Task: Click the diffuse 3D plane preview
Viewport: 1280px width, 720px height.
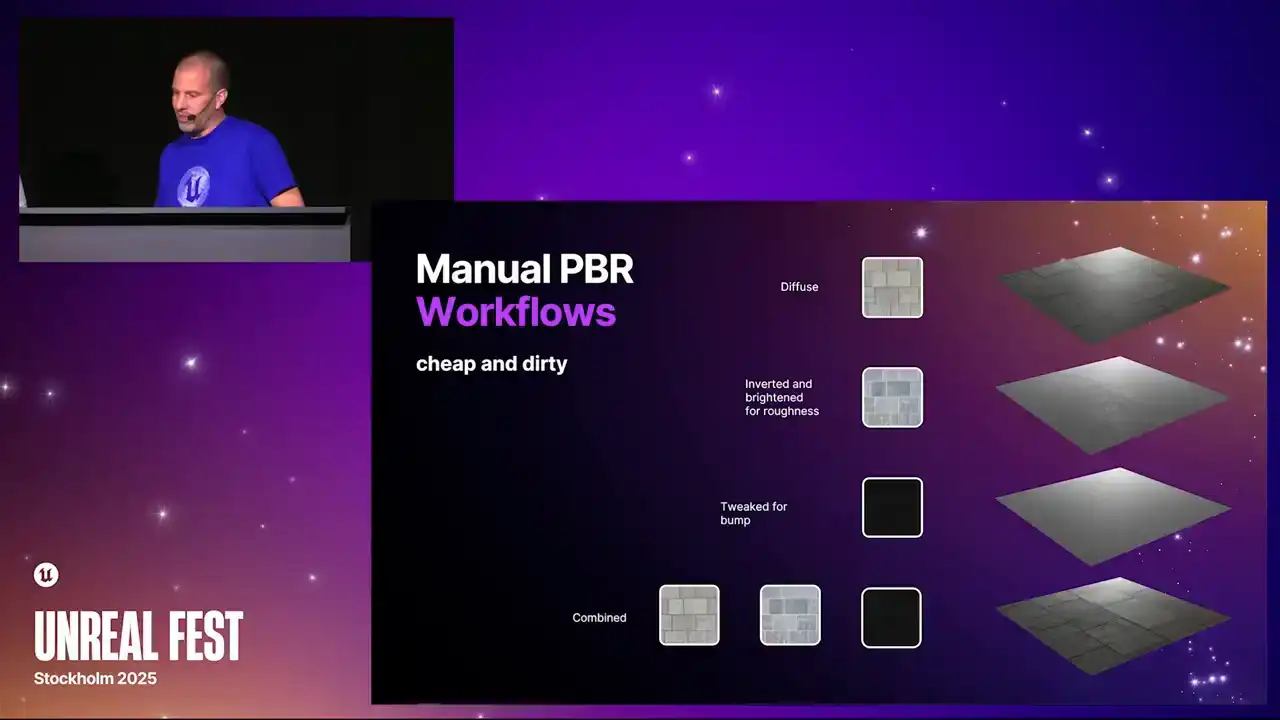Action: tap(1113, 290)
